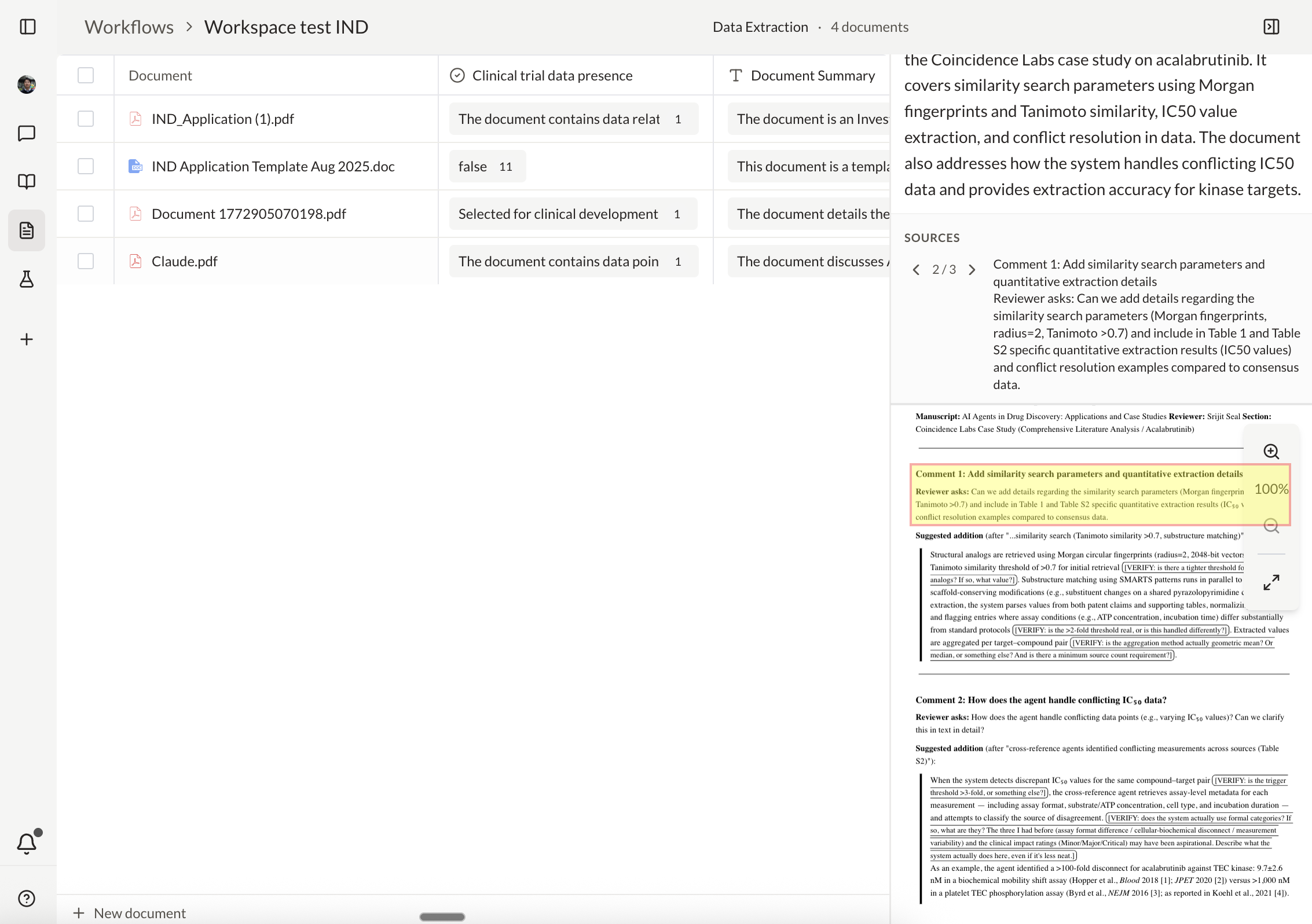Open 'The document details the' summary cell
Screen dimensions: 1312x924
pos(808,214)
